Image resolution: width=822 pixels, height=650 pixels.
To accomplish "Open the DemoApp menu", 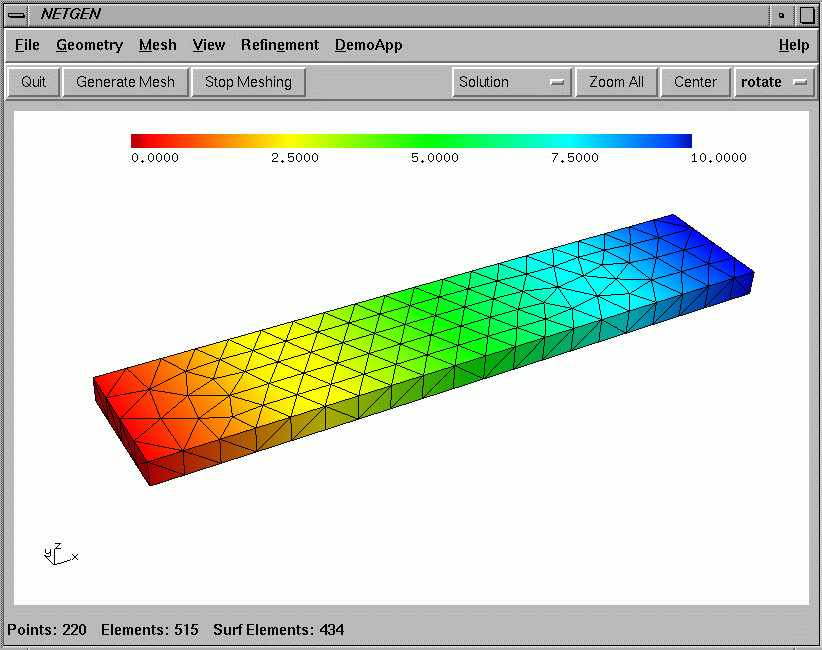I will click(369, 45).
